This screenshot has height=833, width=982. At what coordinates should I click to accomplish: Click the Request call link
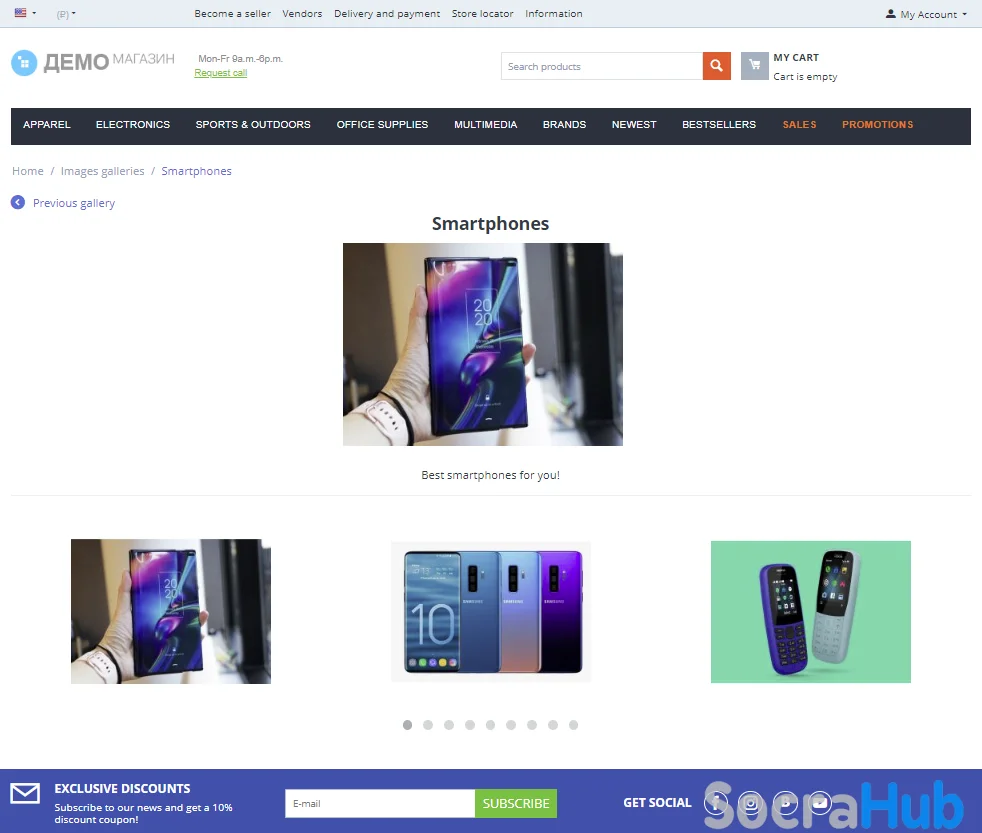click(220, 73)
